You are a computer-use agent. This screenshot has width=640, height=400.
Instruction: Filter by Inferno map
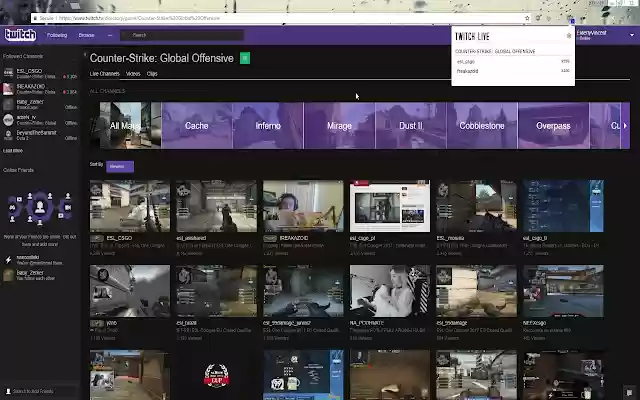pos(268,125)
